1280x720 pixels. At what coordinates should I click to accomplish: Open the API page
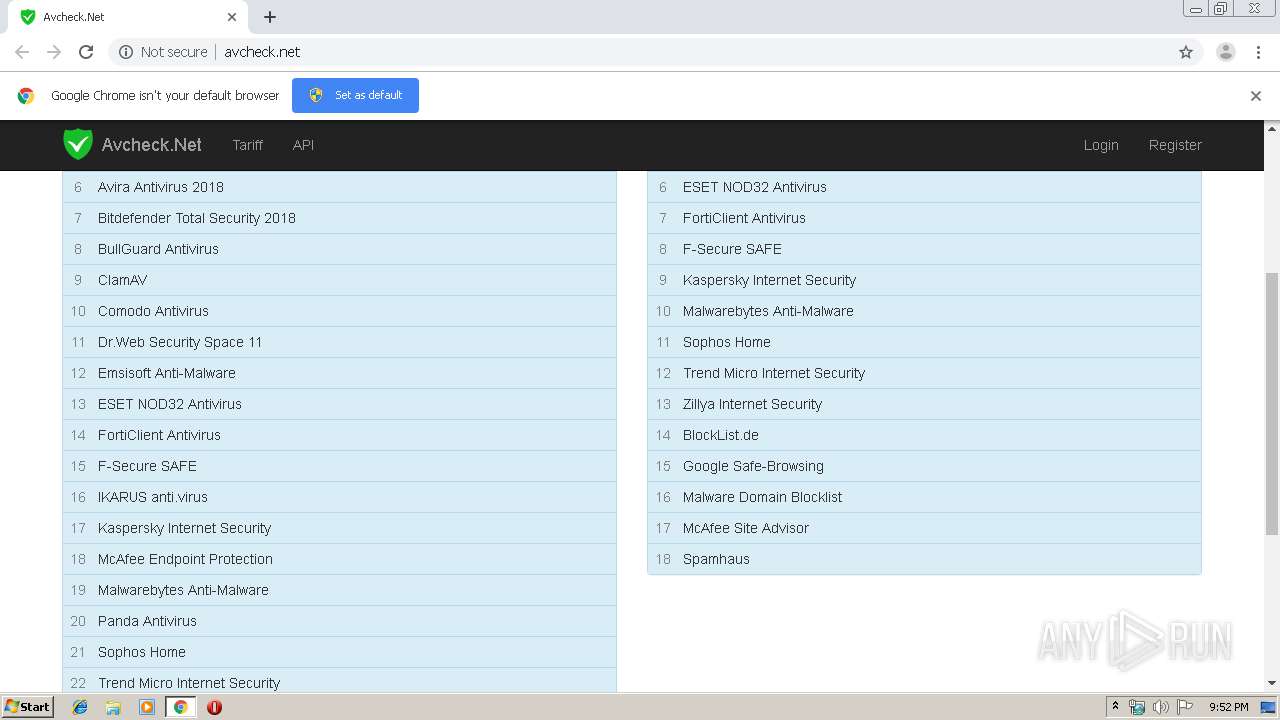303,145
